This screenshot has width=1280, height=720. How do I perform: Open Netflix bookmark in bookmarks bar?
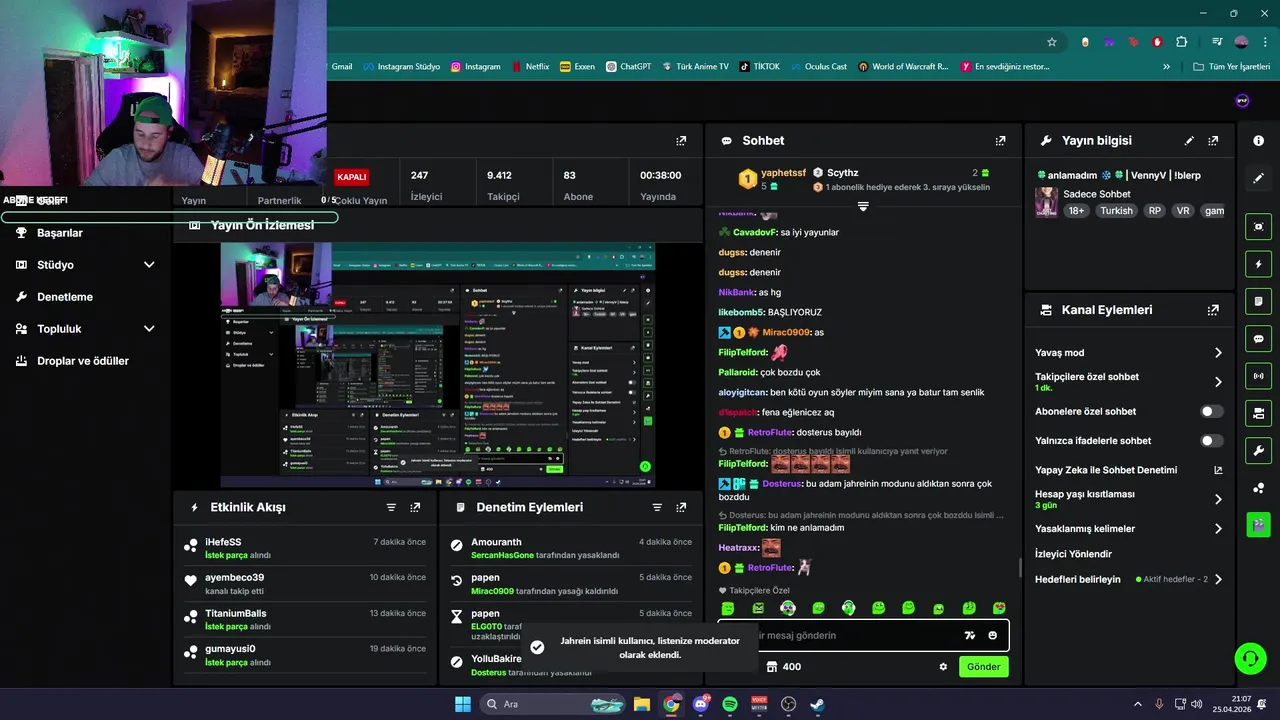pos(529,67)
